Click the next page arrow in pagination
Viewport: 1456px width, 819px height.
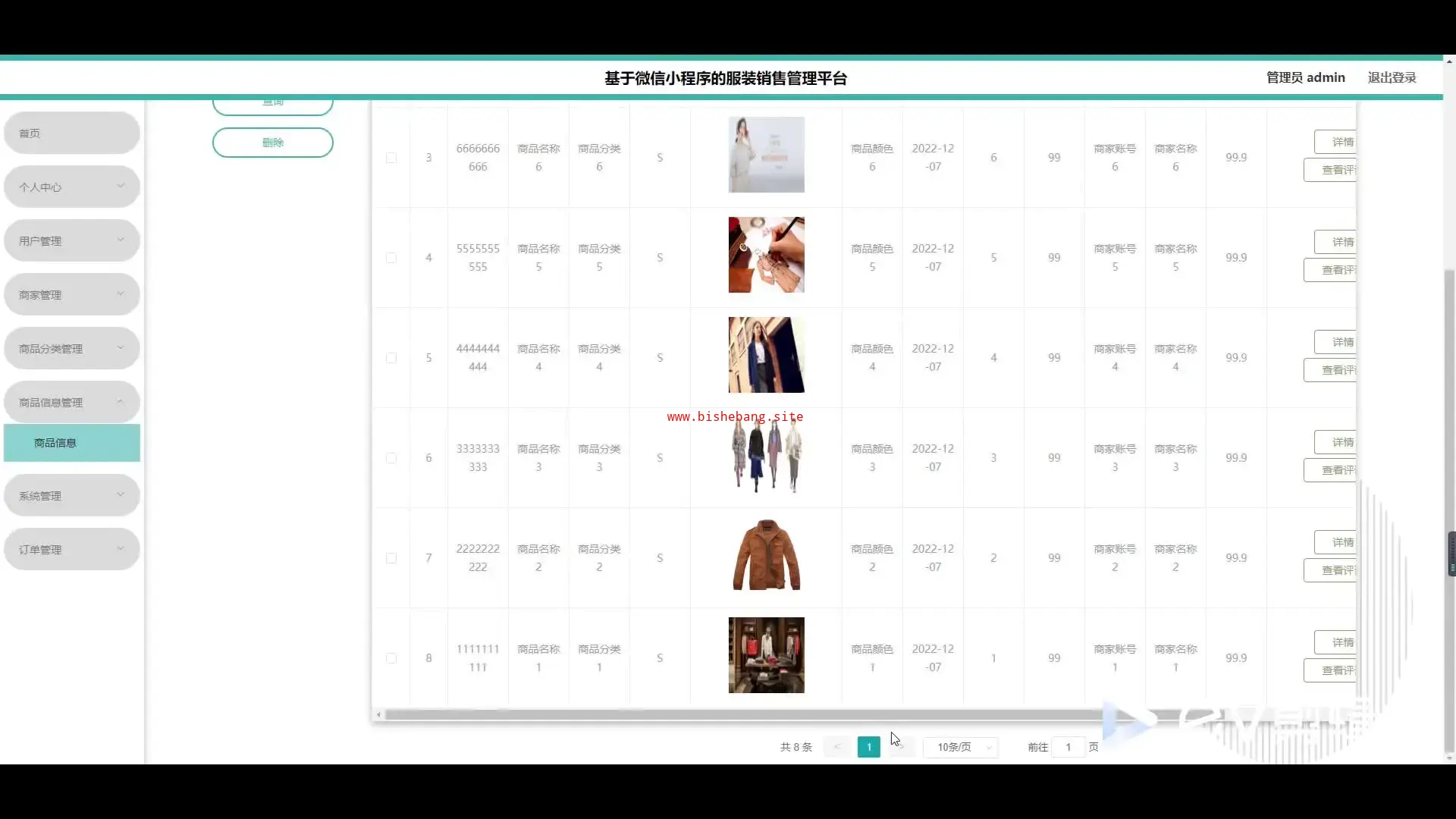click(901, 747)
